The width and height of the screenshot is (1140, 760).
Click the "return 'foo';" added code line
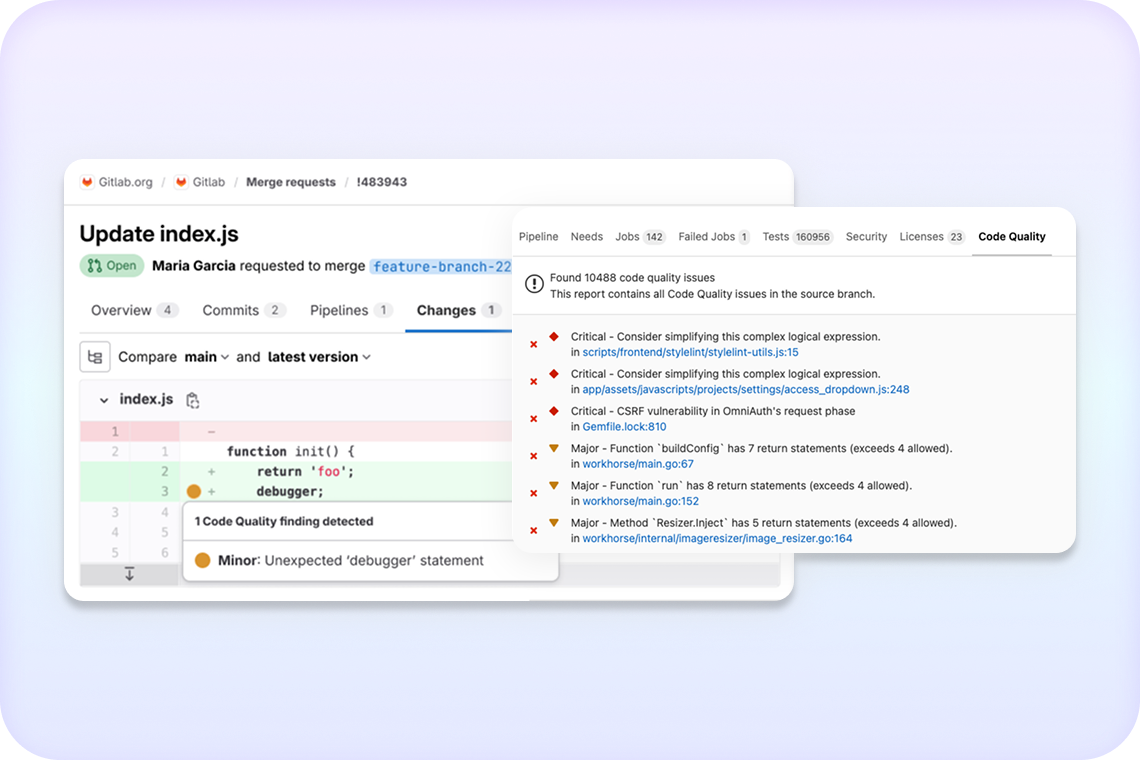305,471
